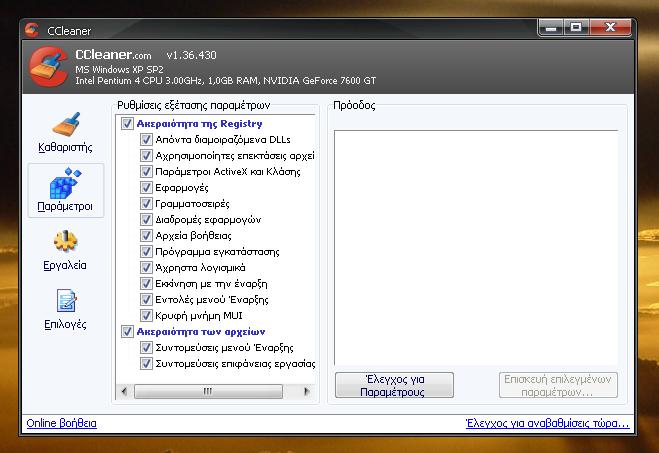Uncheck Συντομεύσεις μενού Έναρξης

pos(146,348)
